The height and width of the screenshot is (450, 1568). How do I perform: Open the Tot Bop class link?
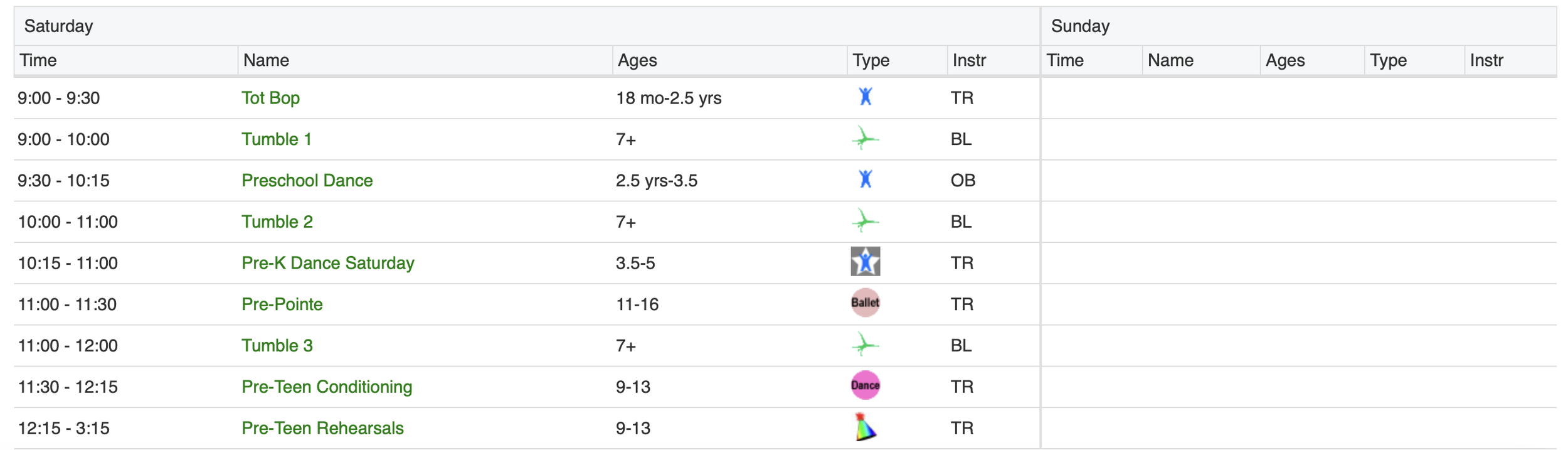point(271,98)
